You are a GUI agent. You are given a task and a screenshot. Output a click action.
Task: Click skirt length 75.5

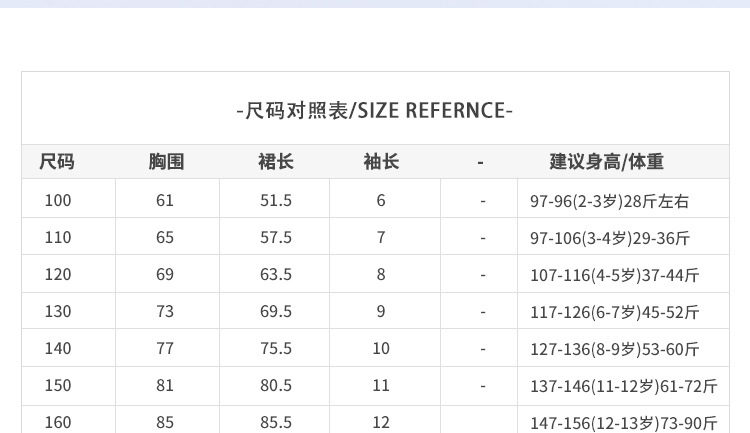(276, 348)
